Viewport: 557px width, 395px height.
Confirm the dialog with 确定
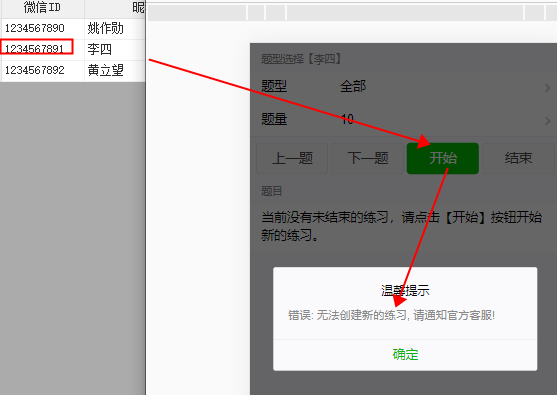(405, 355)
